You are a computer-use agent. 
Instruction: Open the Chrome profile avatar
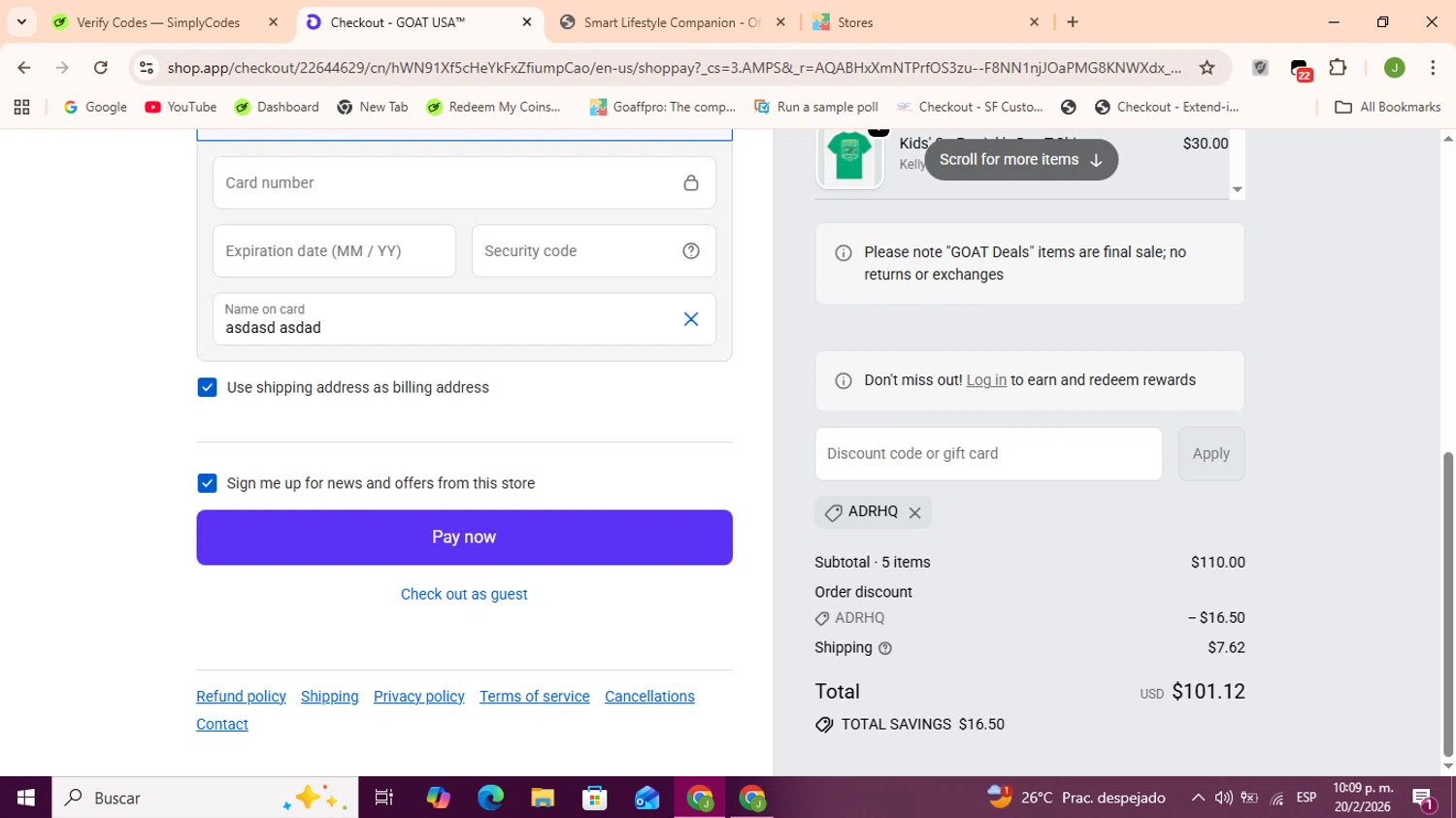coord(1395,68)
